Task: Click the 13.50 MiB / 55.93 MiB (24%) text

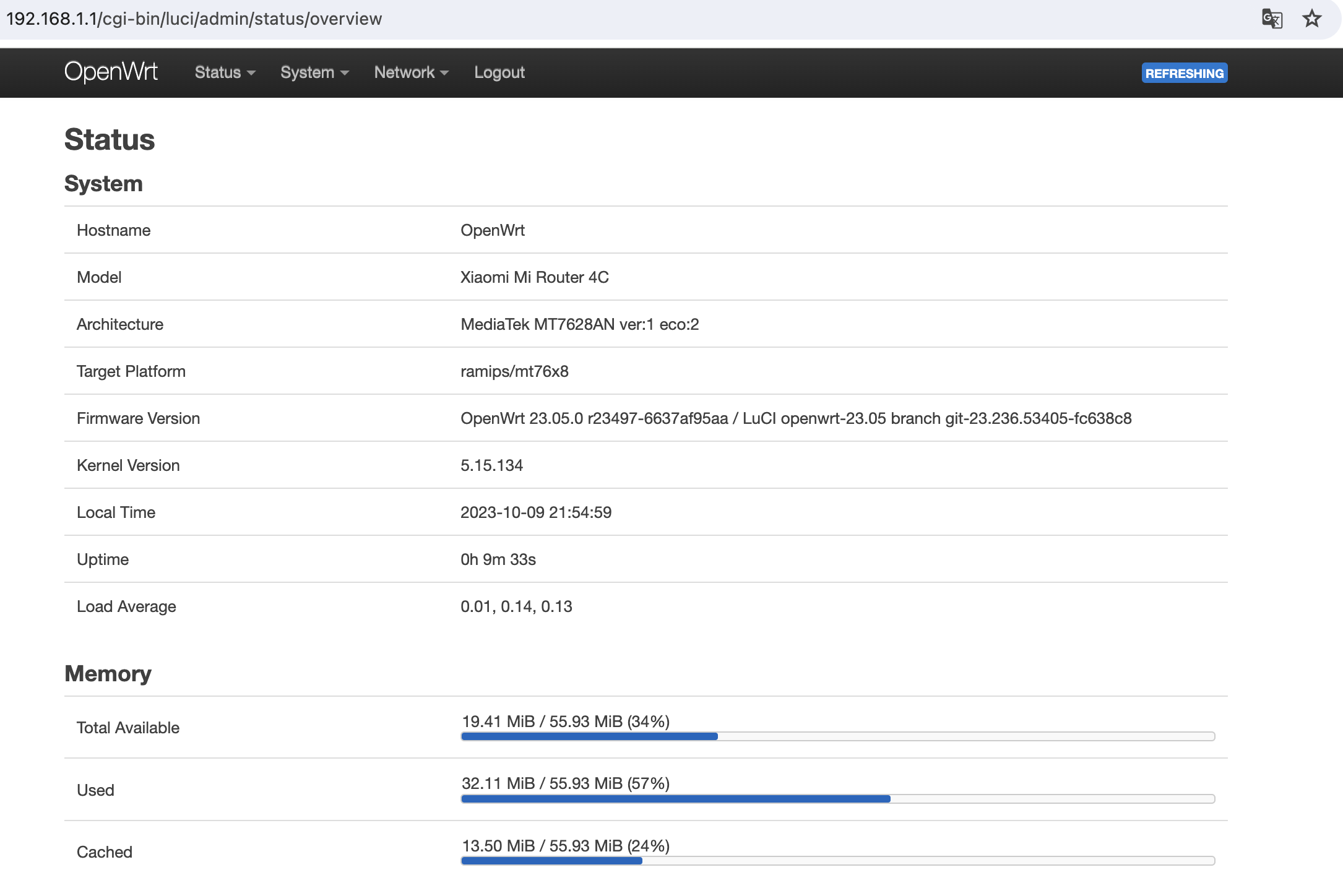Action: point(566,846)
